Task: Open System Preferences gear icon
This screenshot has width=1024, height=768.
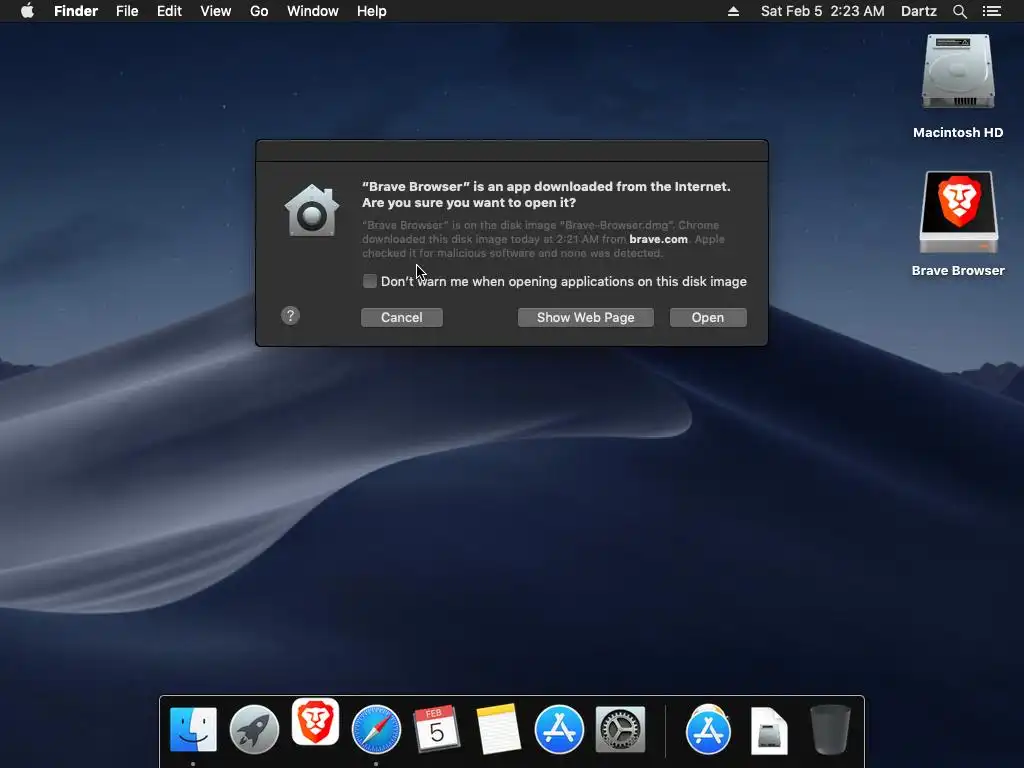Action: 620,729
